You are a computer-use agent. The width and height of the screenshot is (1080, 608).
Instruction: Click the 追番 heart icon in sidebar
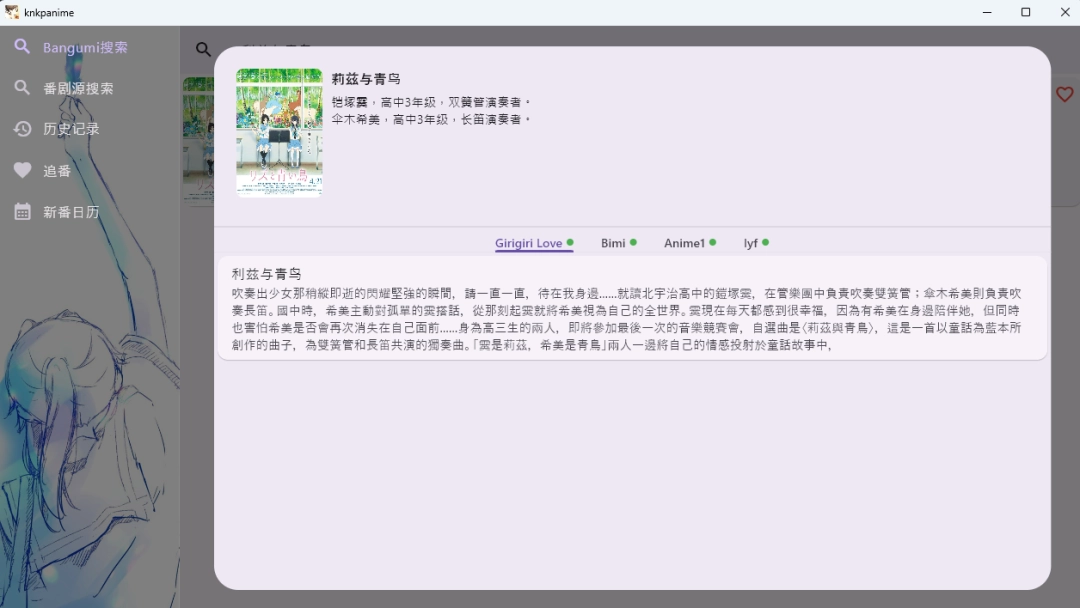pyautogui.click(x=21, y=169)
